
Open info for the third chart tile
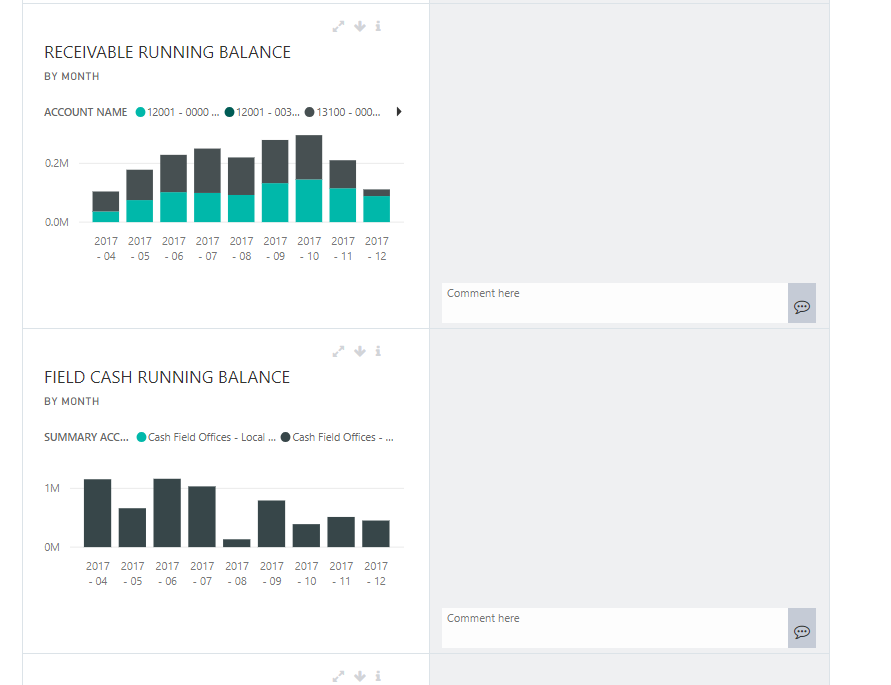point(378,676)
